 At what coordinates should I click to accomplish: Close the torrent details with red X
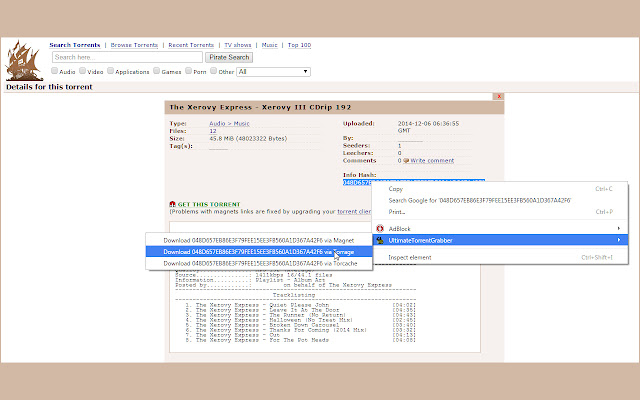tap(498, 96)
